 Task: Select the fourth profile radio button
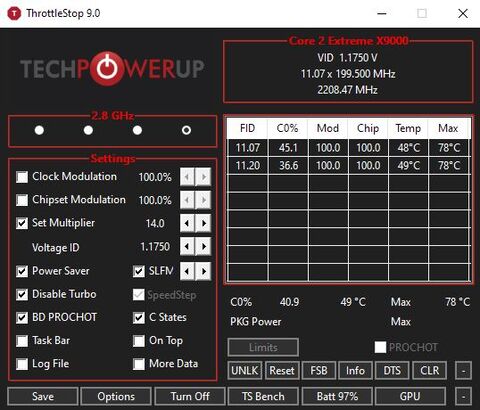click(x=186, y=130)
